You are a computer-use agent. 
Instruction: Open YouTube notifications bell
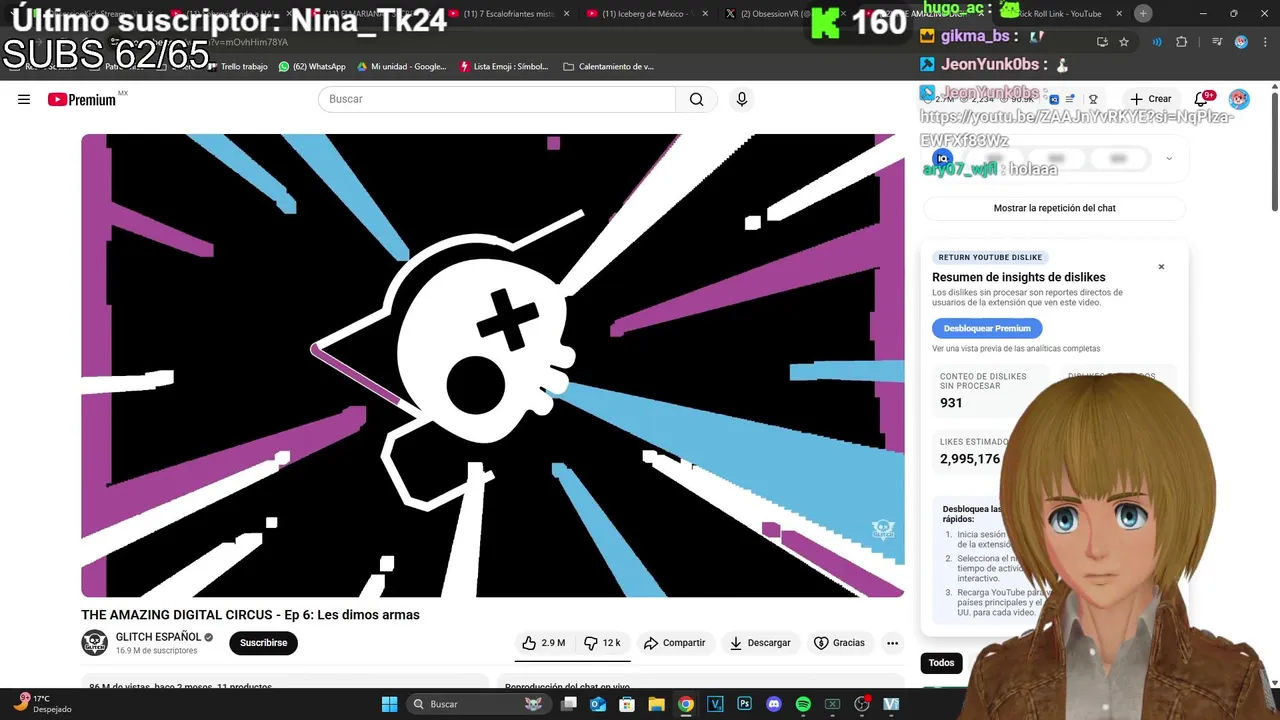pyautogui.click(x=1202, y=99)
